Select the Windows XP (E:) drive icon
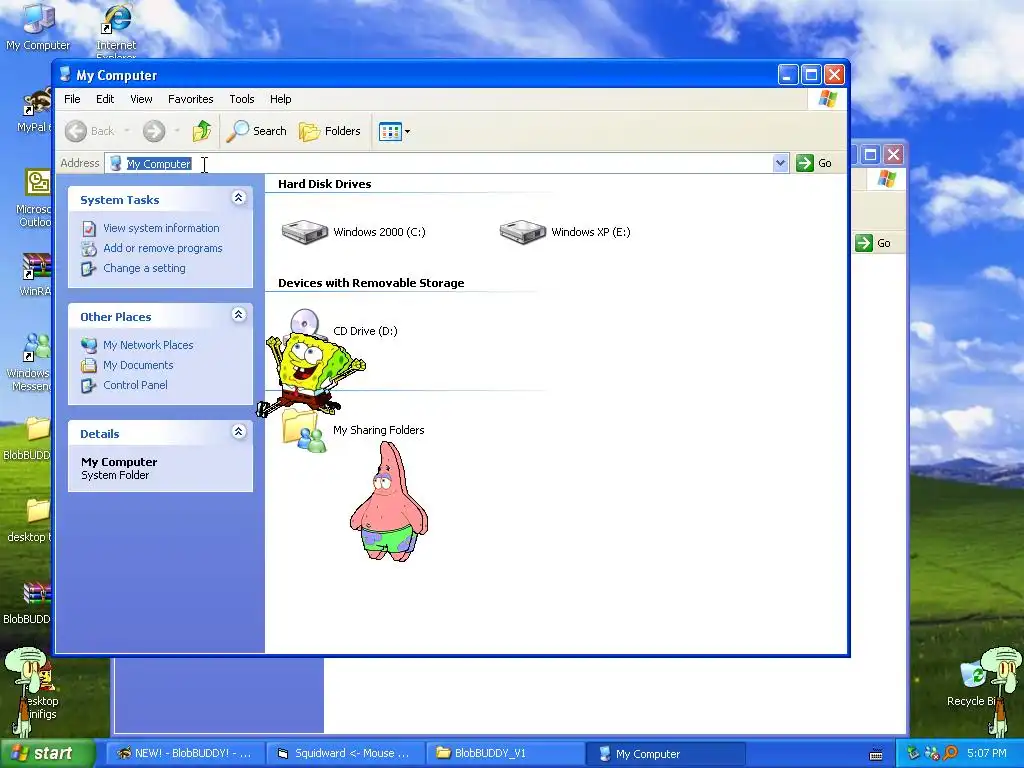The width and height of the screenshot is (1024, 768). tap(522, 232)
